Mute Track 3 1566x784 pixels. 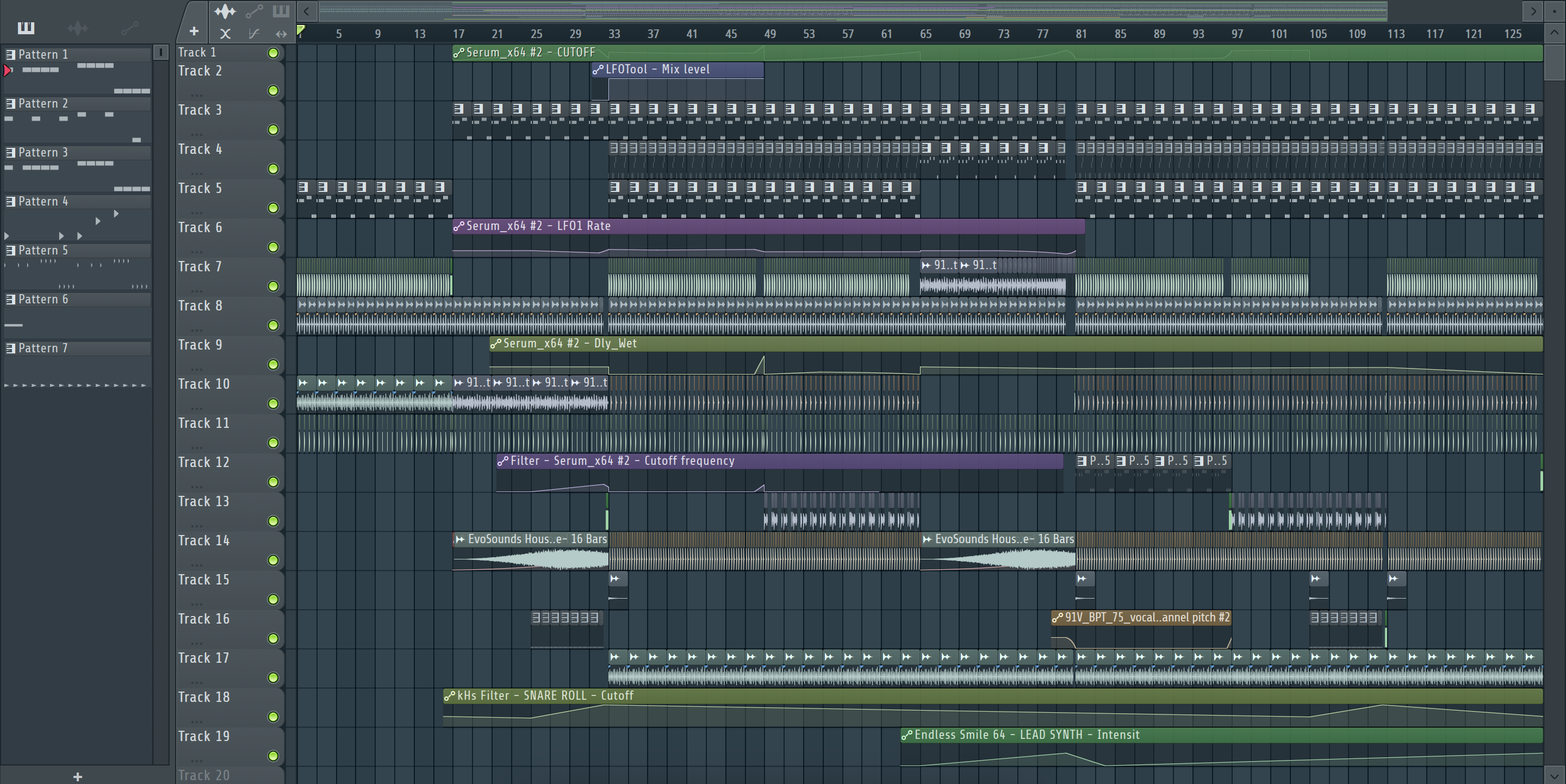[273, 129]
